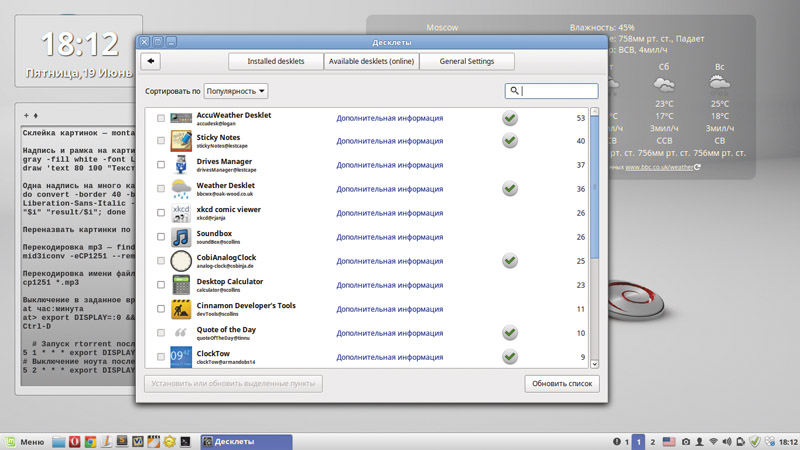The width and height of the screenshot is (800, 450).
Task: Click the scrollbar down arrow in desklet list
Action: [x=594, y=364]
